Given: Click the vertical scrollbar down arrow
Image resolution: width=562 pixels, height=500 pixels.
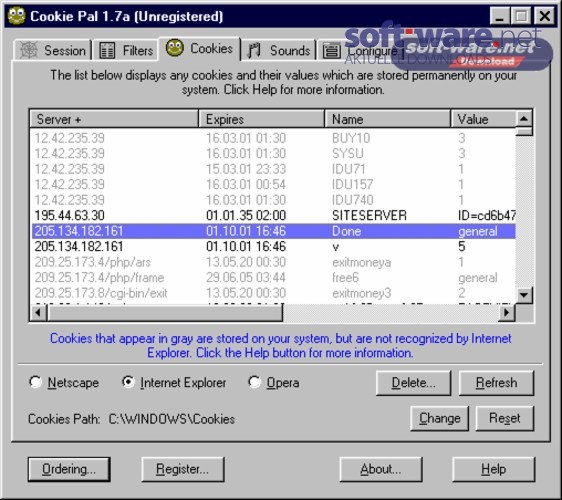Looking at the screenshot, I should click(x=524, y=295).
